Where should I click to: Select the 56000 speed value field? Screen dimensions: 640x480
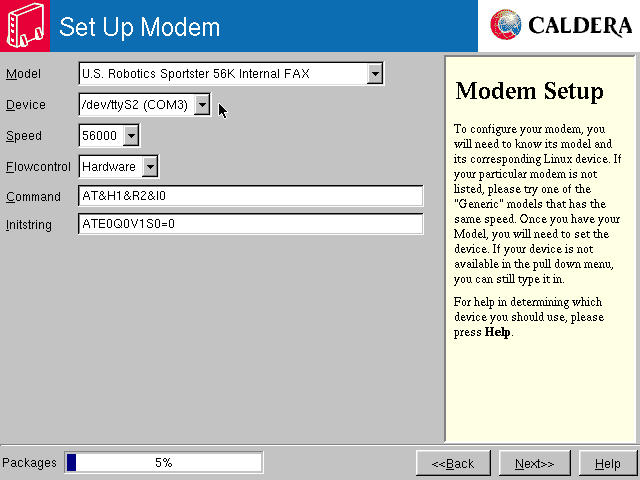[x=100, y=135]
